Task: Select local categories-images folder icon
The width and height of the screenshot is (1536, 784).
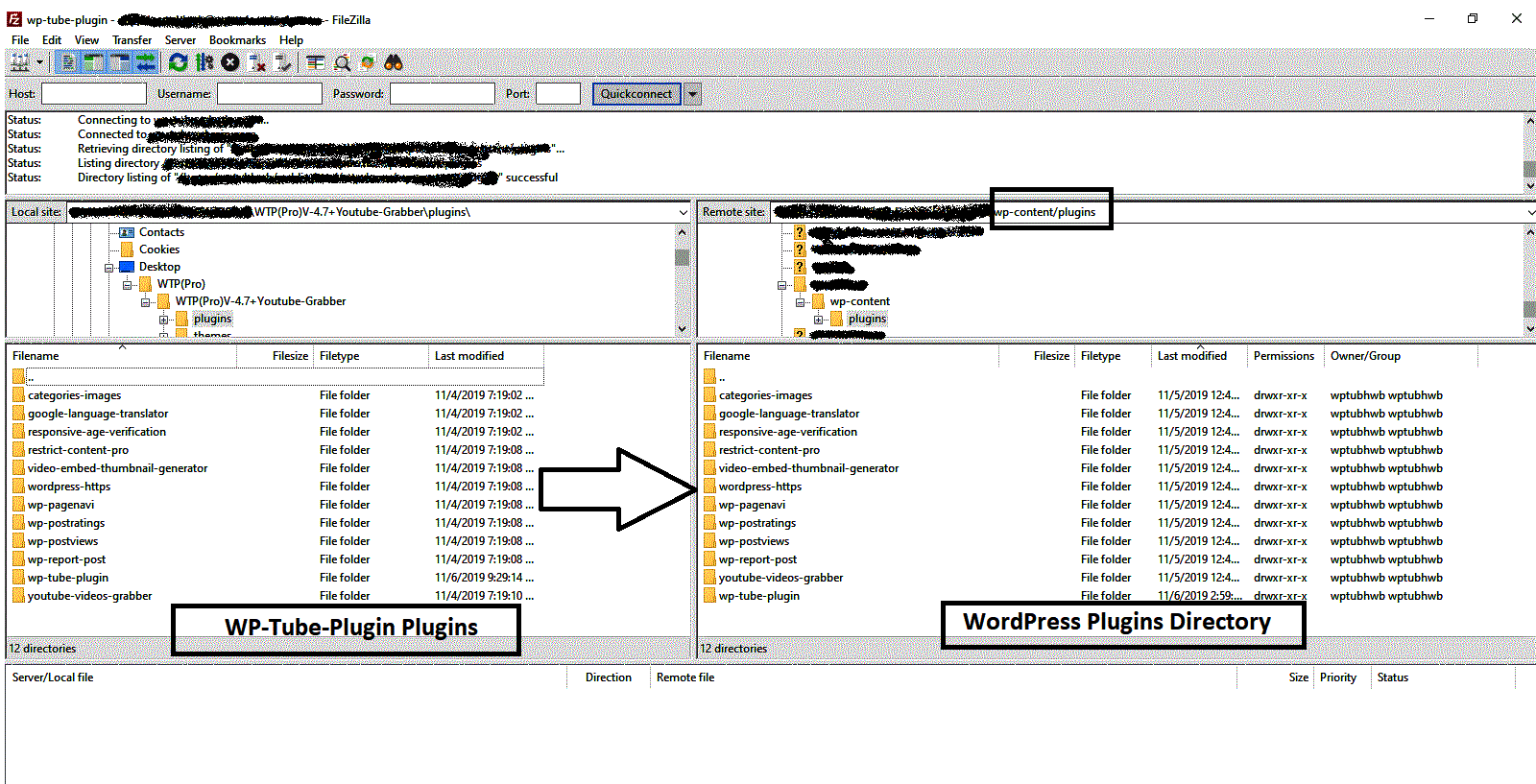Action: tap(19, 395)
